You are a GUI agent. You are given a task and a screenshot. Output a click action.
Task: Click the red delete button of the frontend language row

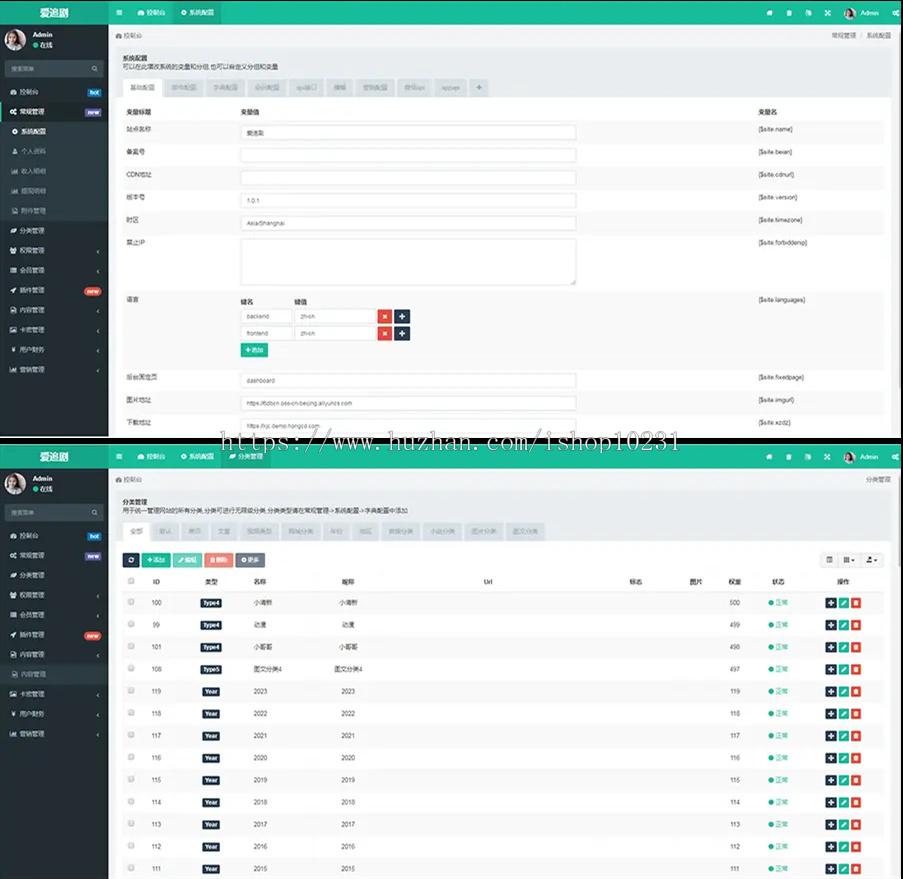tap(385, 334)
